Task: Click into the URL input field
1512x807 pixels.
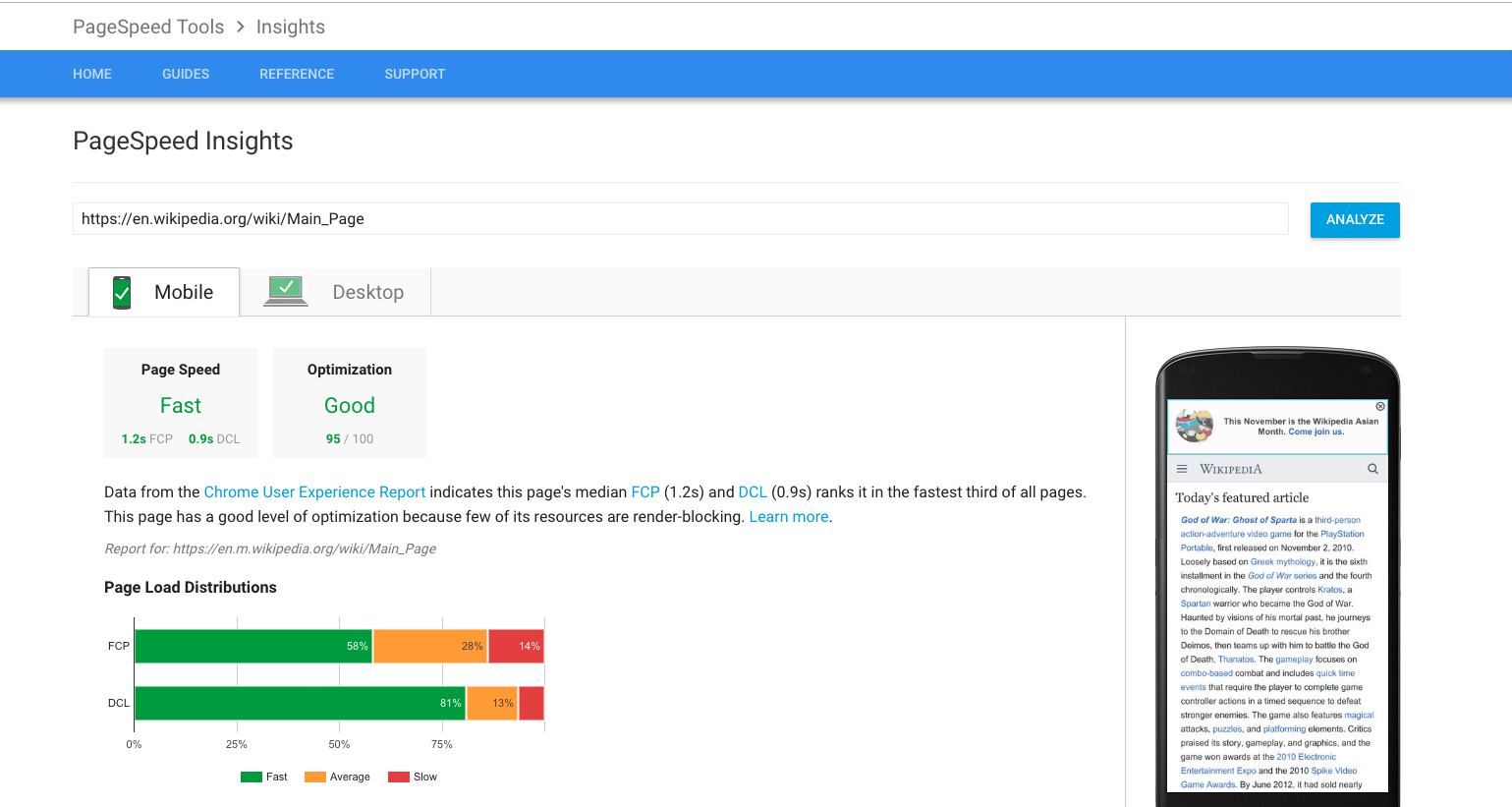Action: click(x=680, y=219)
